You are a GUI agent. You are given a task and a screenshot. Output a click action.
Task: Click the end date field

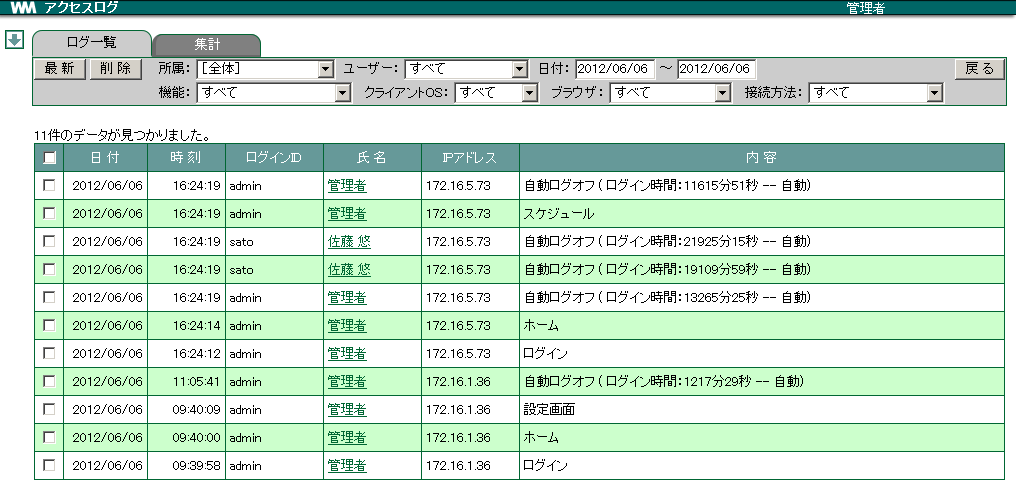coord(716,69)
